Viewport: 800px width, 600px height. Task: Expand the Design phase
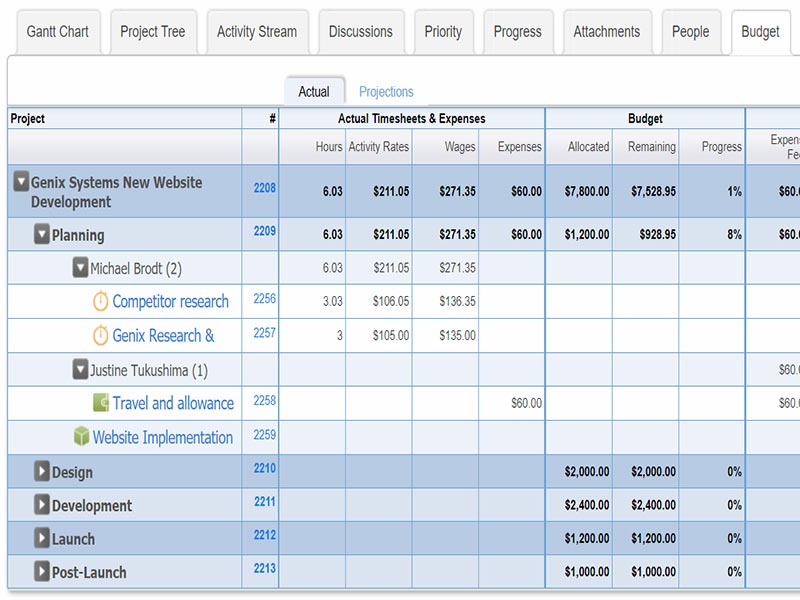point(41,471)
